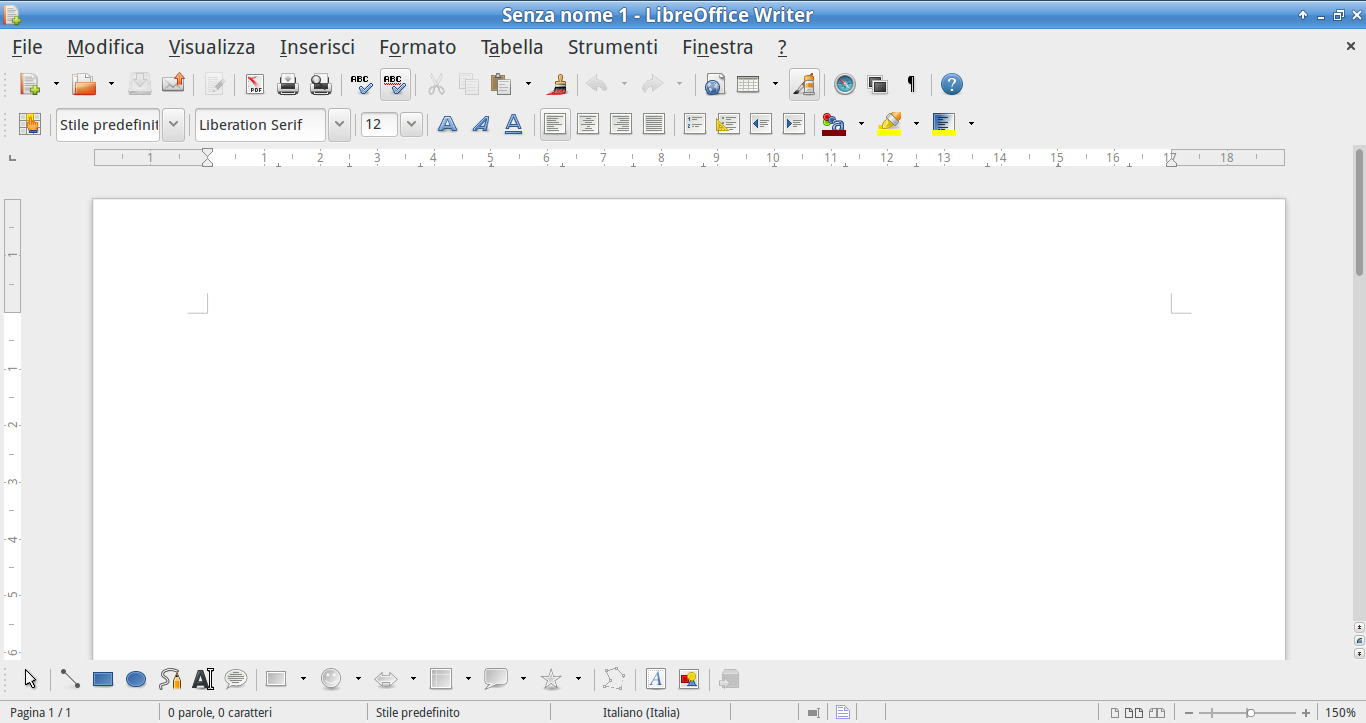Toggle the drawing functions toolbar
1366x723 pixels.
tap(804, 85)
